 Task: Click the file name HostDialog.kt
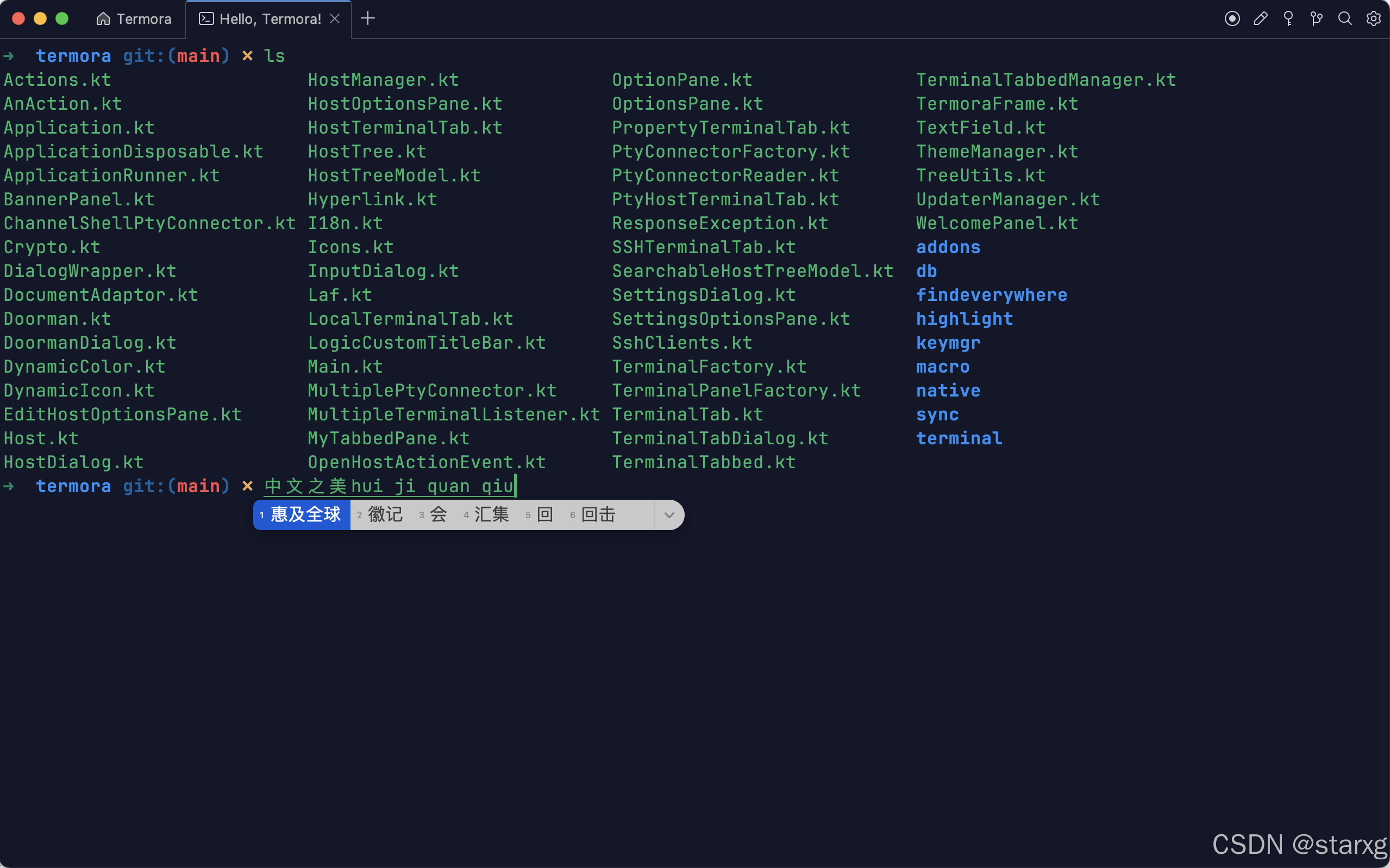tap(74, 463)
